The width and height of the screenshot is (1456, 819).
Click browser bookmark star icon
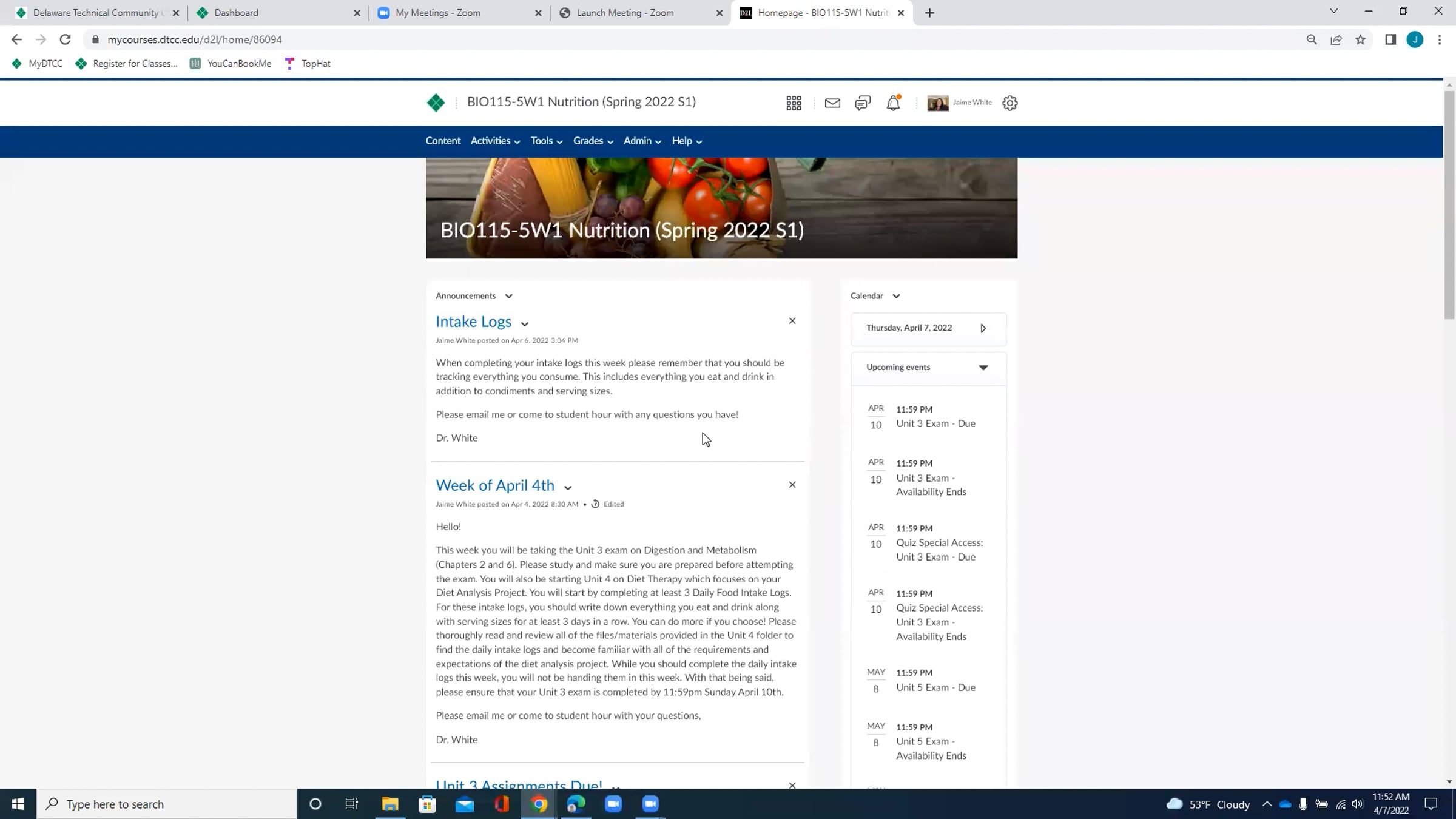(x=1361, y=39)
